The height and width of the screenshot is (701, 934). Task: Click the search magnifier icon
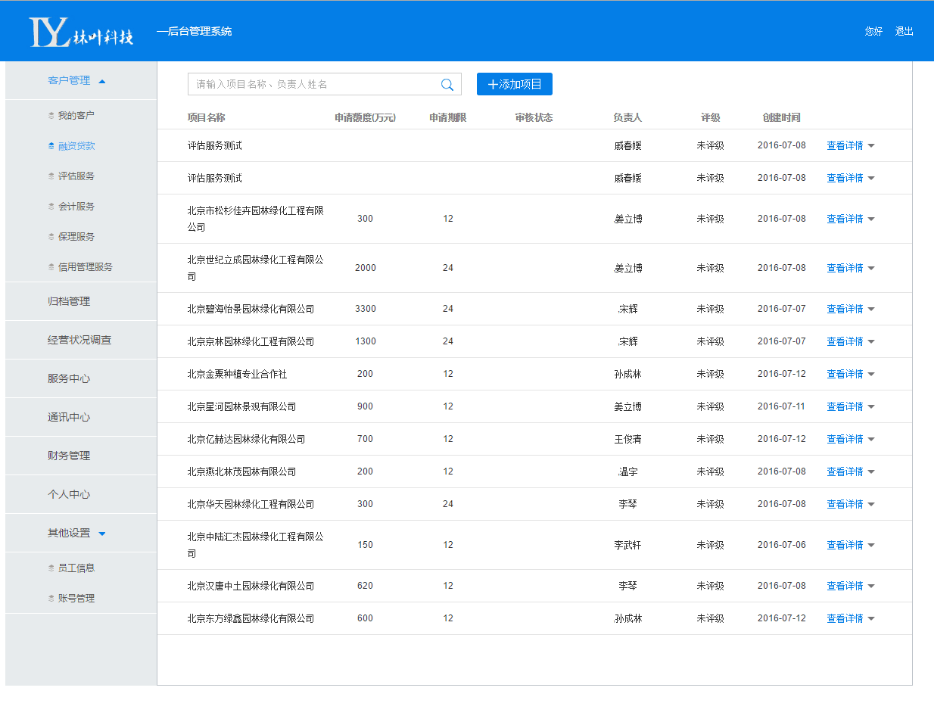(447, 85)
